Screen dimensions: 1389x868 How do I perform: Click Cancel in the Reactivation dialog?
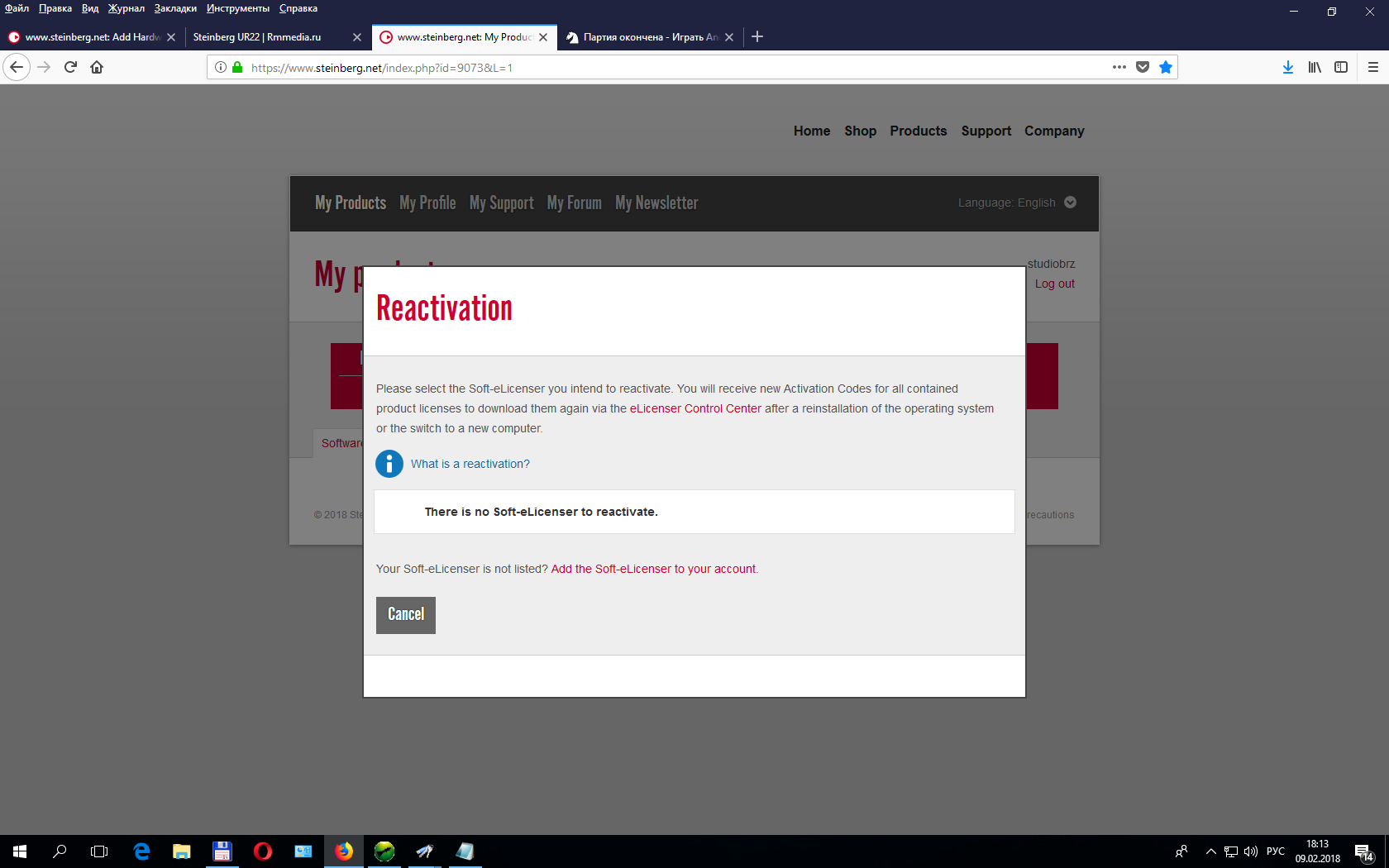pos(406,615)
